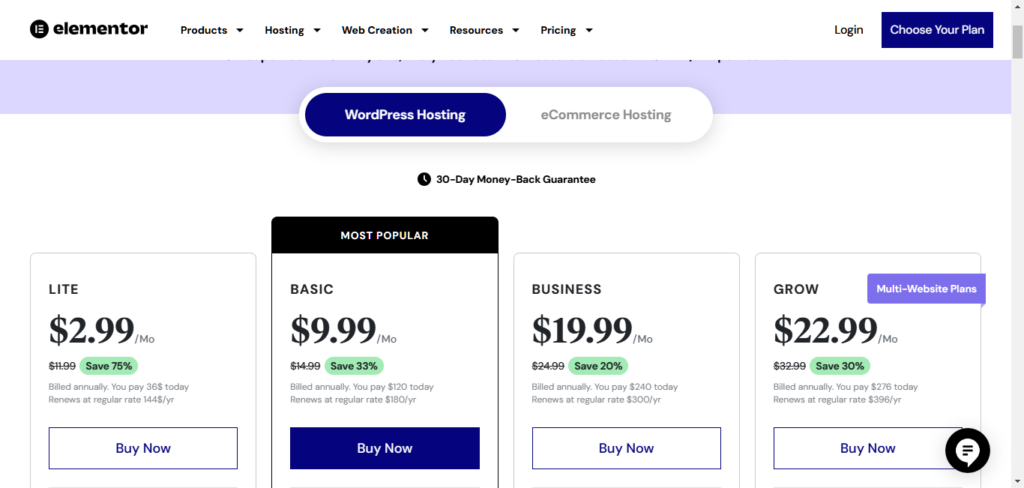This screenshot has width=1024, height=488.
Task: Click the Save 33% badge on Basic
Action: pos(354,366)
